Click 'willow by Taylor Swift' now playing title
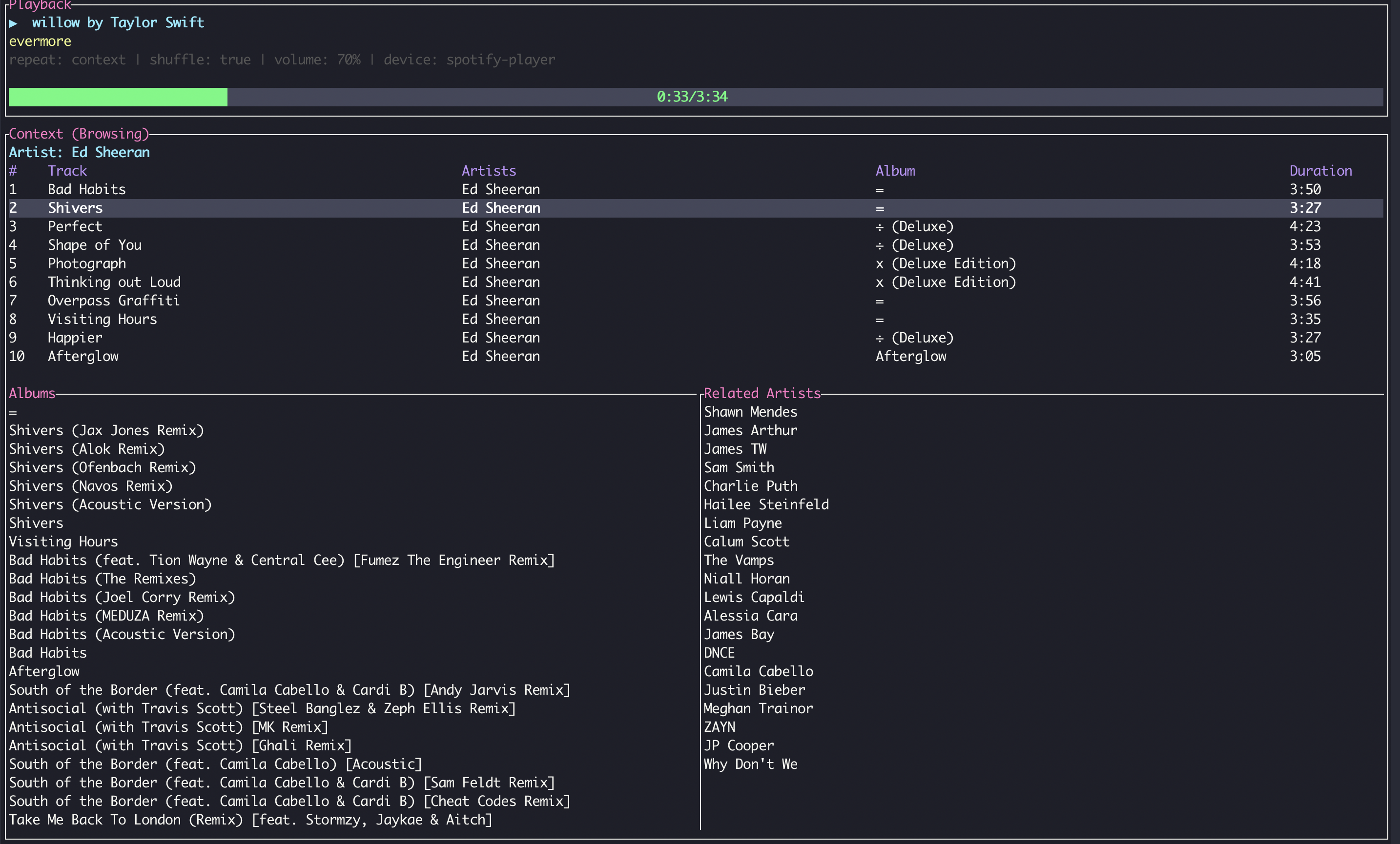This screenshot has height=844, width=1400. pyautogui.click(x=118, y=23)
